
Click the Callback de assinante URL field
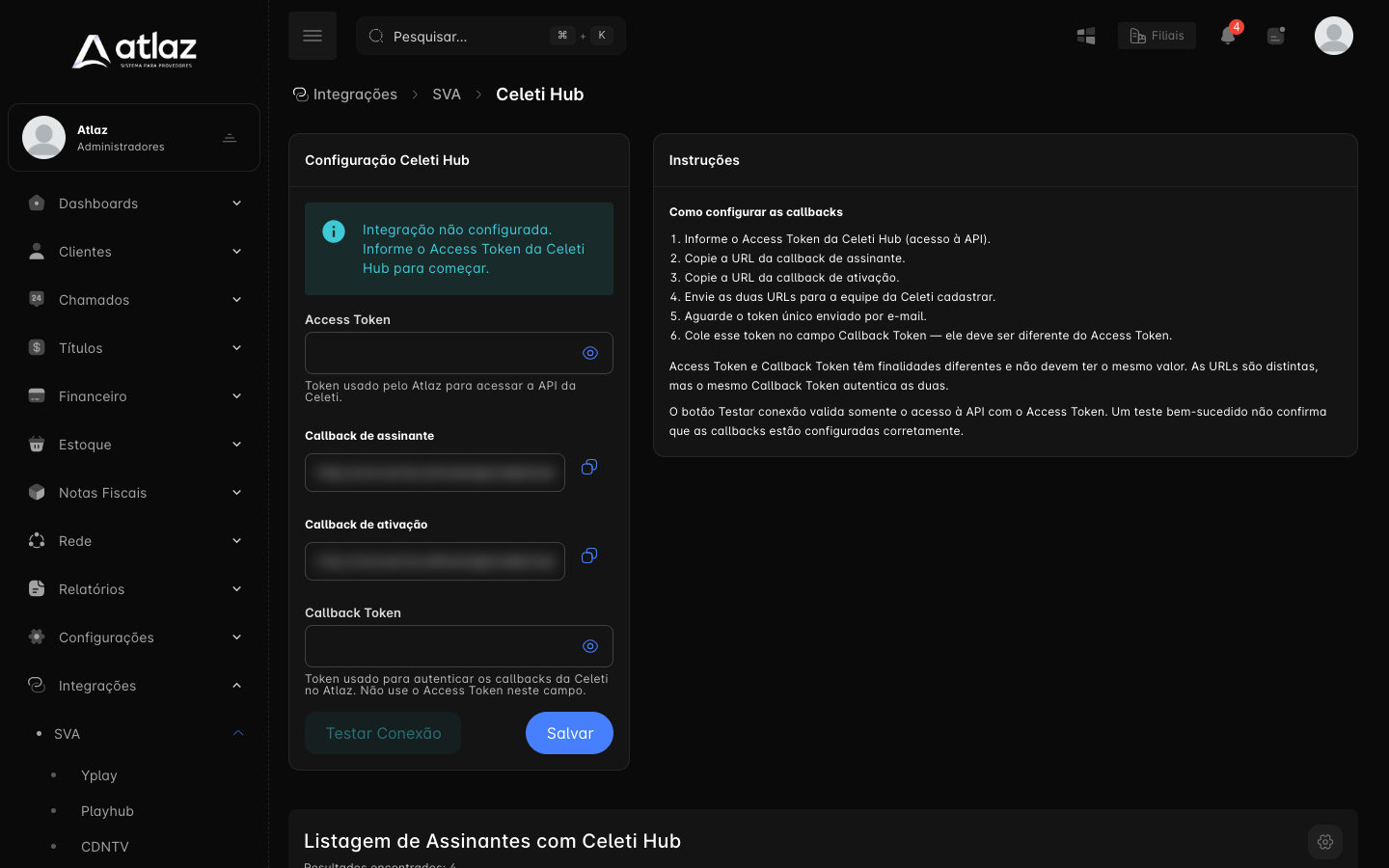[435, 473]
